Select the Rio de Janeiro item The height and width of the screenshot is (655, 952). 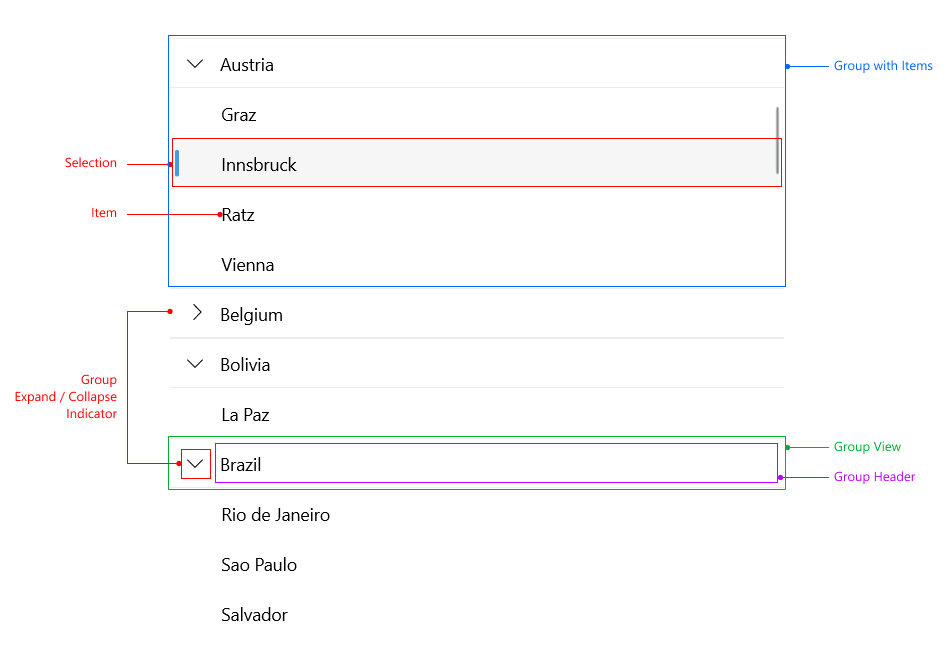275,515
